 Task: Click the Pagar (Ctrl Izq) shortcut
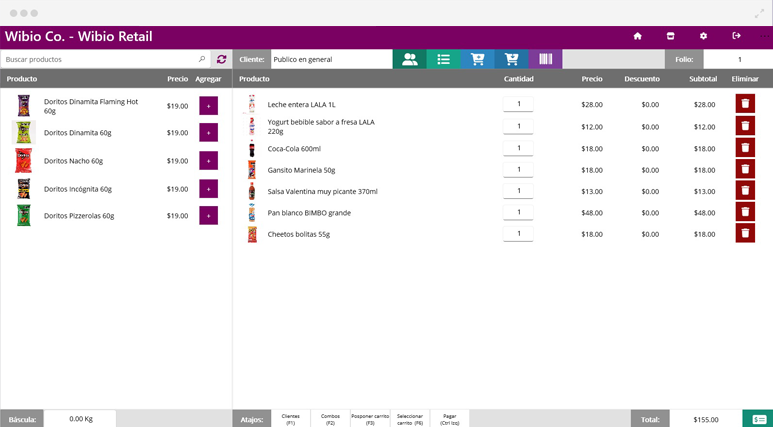(450, 419)
